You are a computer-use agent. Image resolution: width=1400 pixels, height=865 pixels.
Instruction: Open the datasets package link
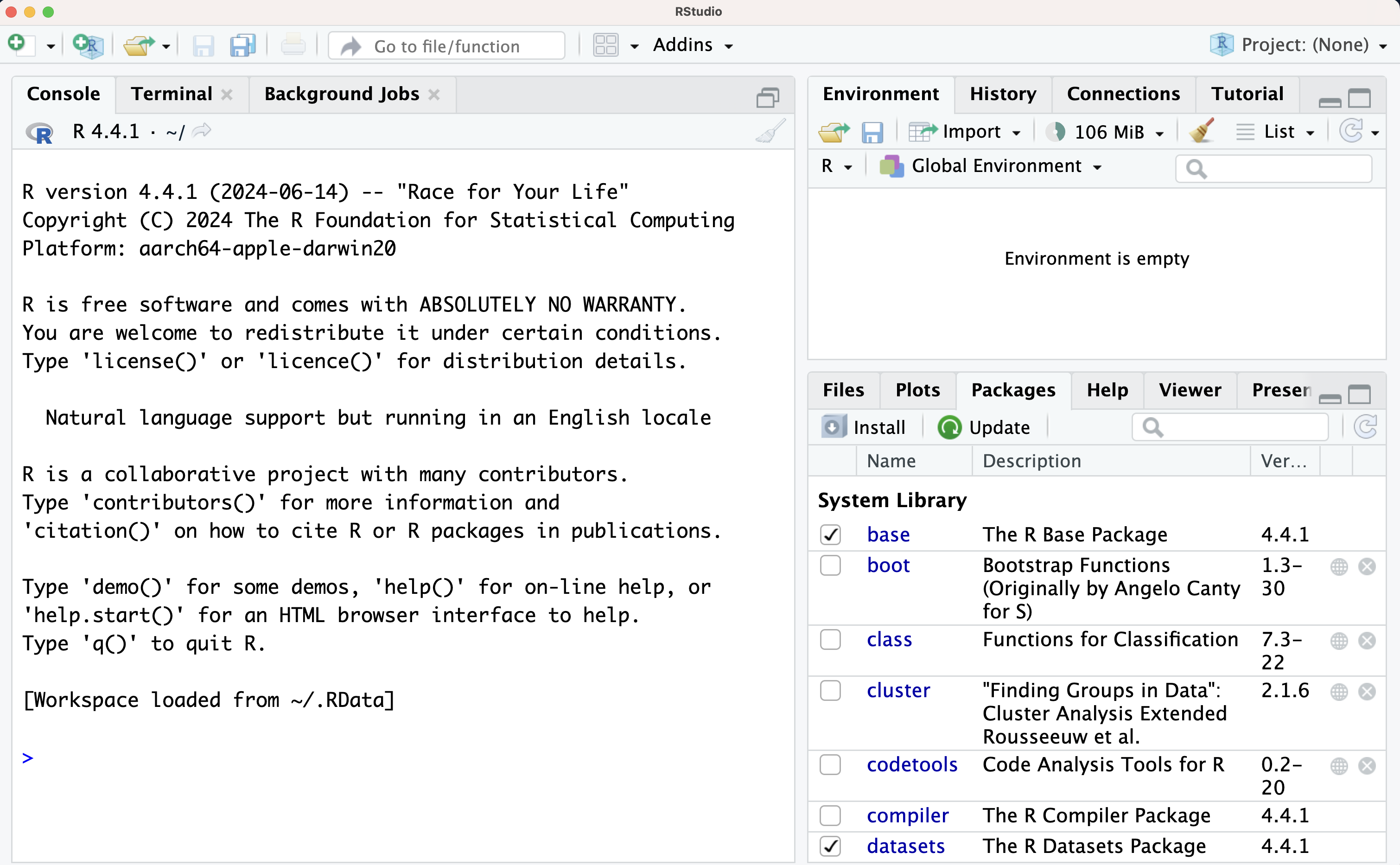pos(906,846)
